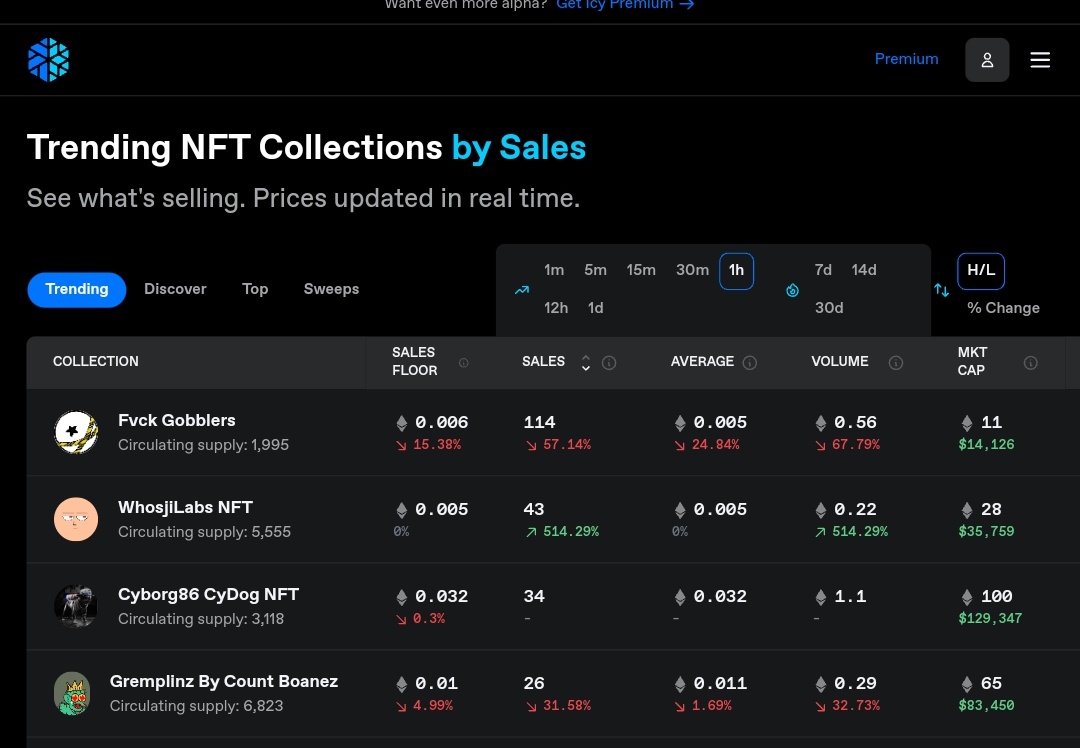Choose the 12h timeframe
The image size is (1080, 748).
tap(556, 308)
